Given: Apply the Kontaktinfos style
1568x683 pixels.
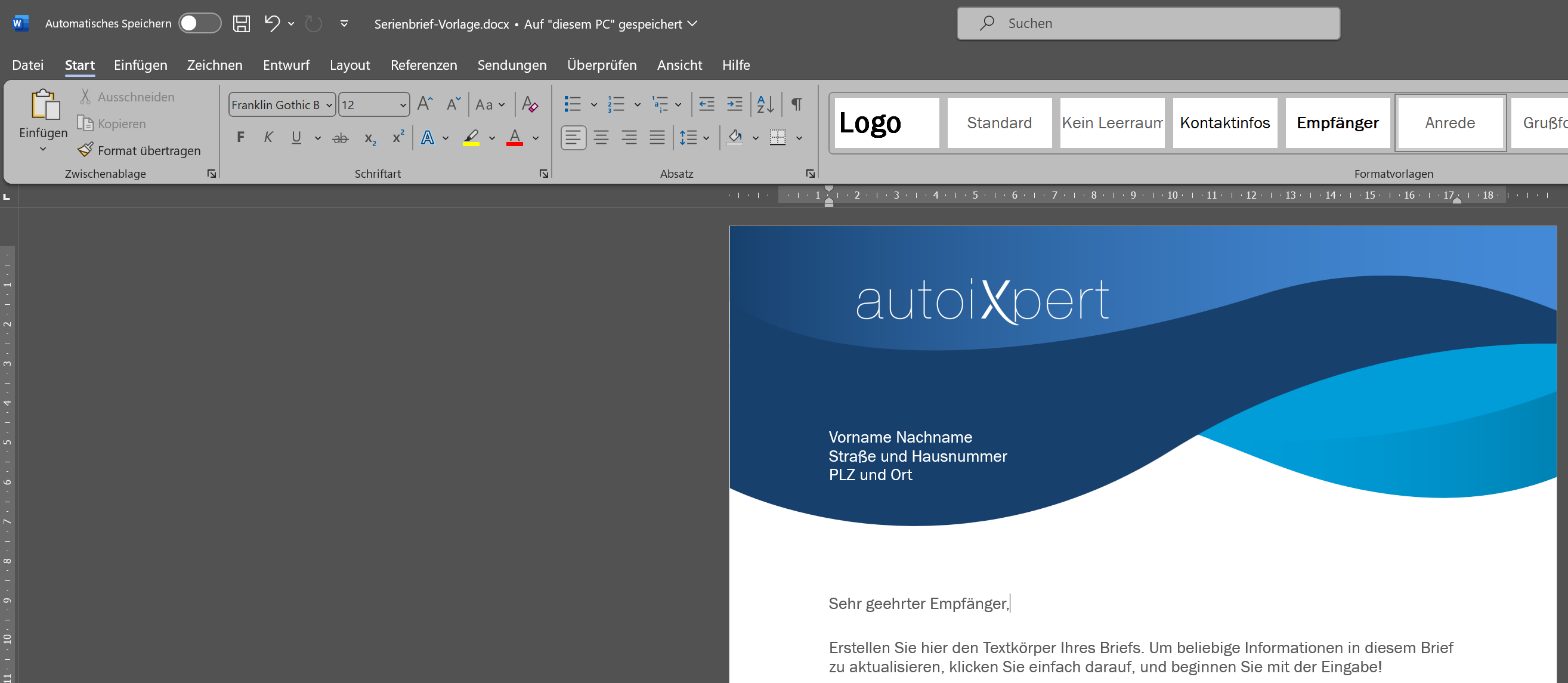Looking at the screenshot, I should tap(1224, 123).
